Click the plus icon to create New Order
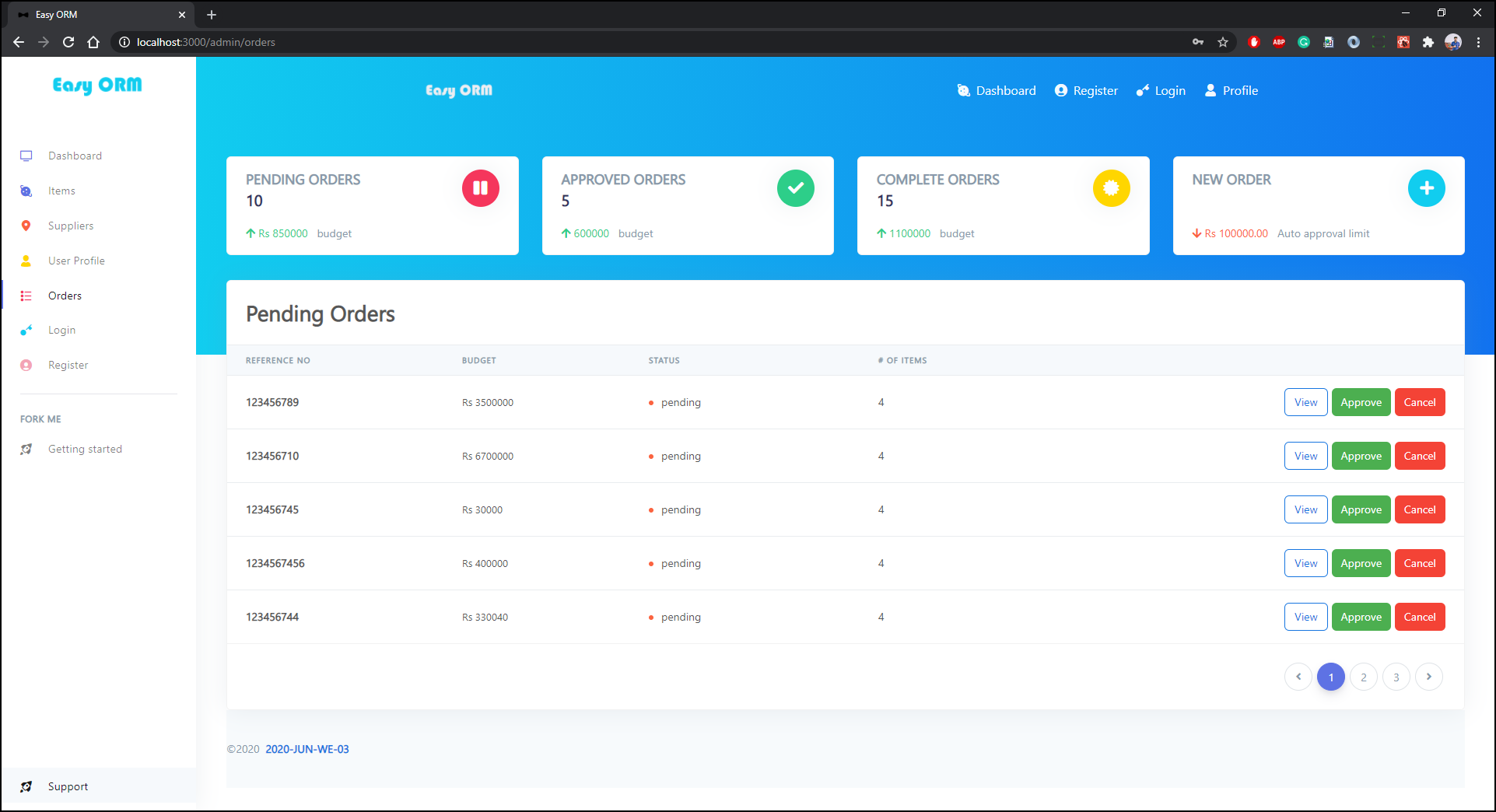The height and width of the screenshot is (812, 1496). 1426,188
